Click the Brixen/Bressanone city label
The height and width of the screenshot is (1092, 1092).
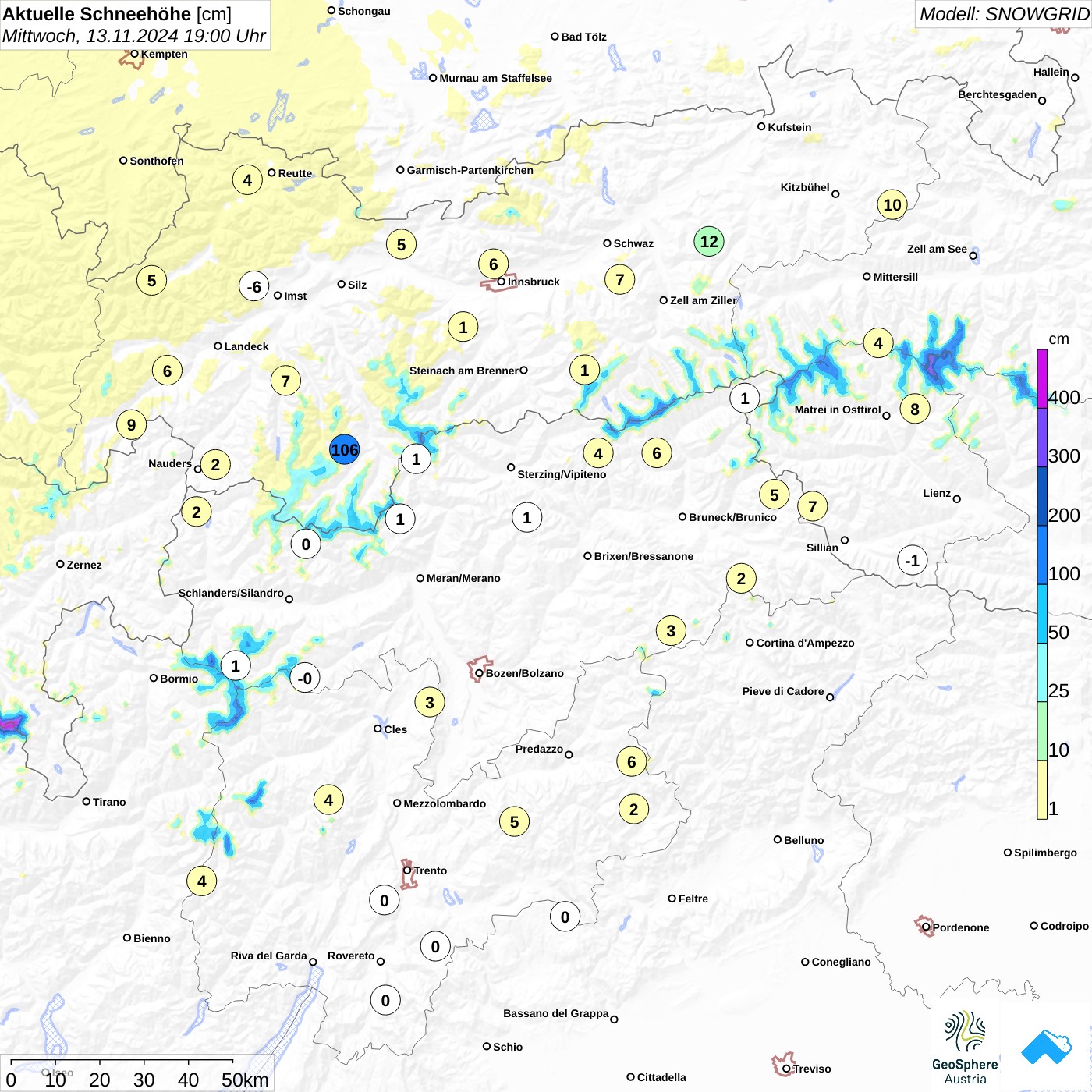click(x=643, y=556)
